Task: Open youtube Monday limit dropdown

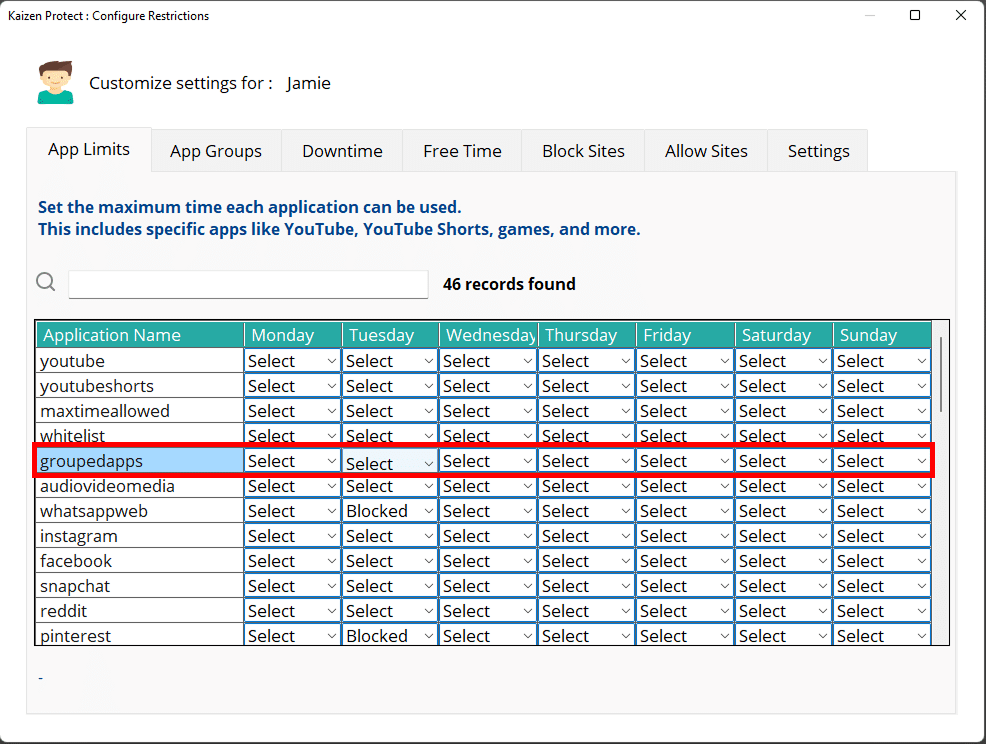Action: [292, 361]
